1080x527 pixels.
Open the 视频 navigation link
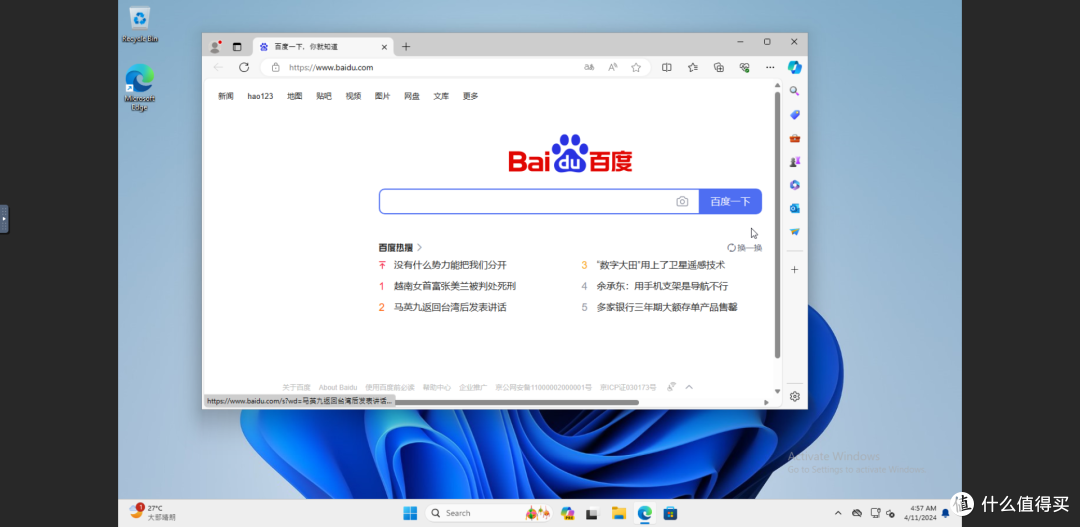(353, 96)
